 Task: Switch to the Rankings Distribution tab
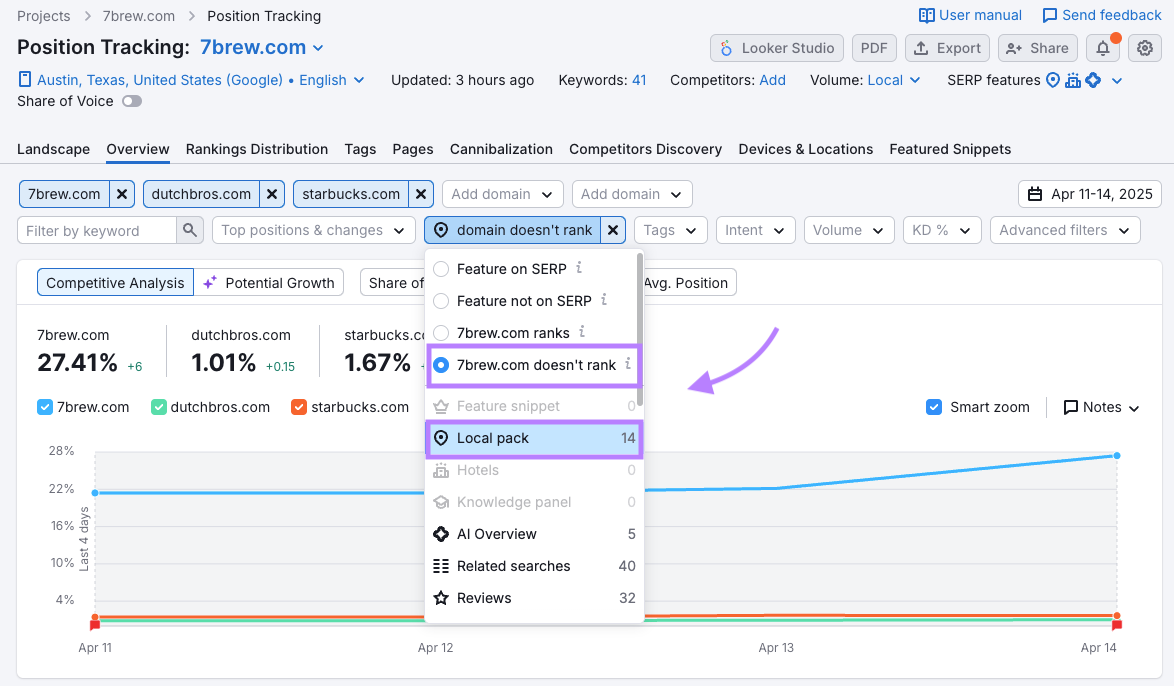click(x=257, y=149)
